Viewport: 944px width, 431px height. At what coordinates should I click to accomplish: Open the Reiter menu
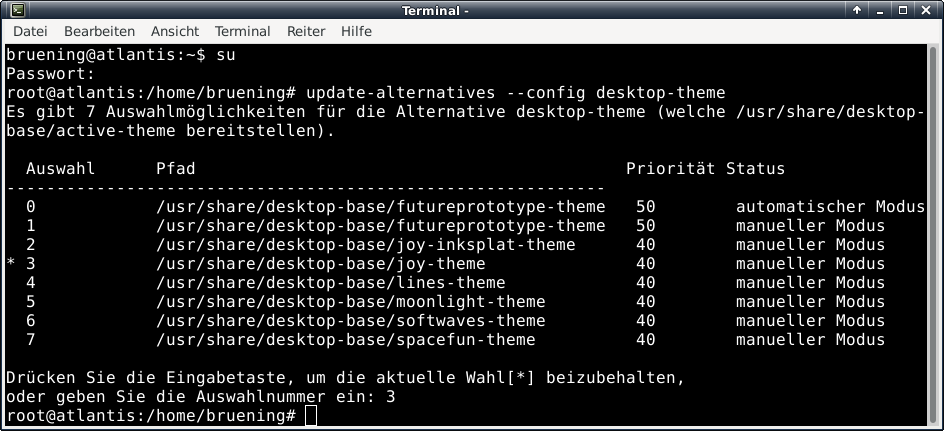[306, 31]
